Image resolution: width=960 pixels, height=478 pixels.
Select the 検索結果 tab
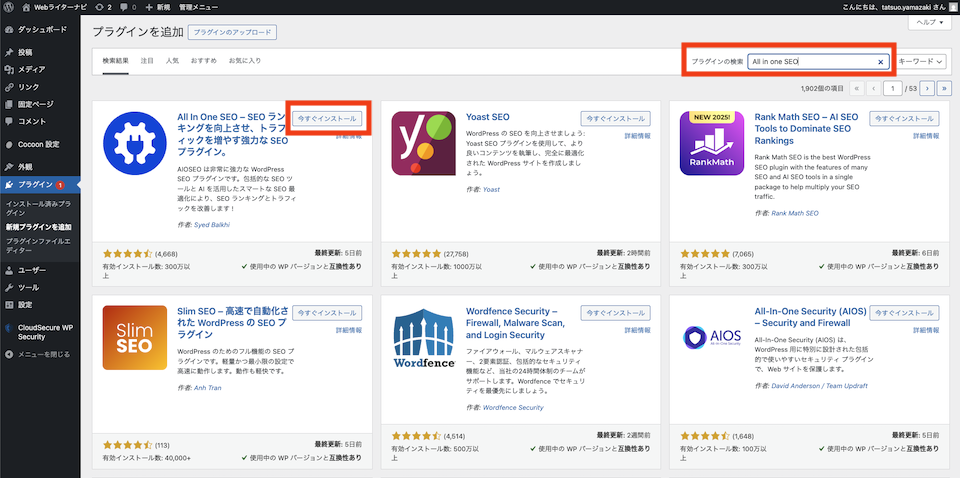(115, 61)
